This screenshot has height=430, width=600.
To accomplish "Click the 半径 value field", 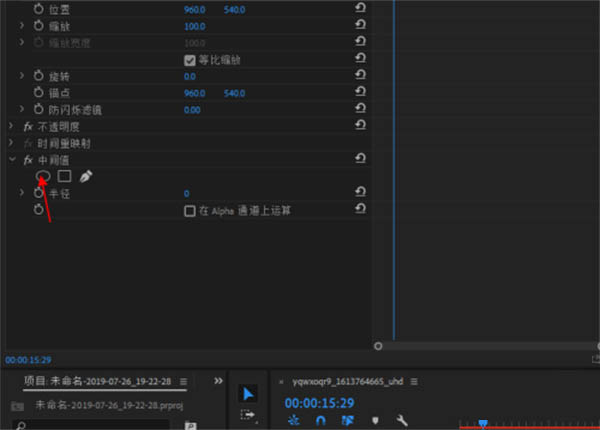I will [186, 193].
